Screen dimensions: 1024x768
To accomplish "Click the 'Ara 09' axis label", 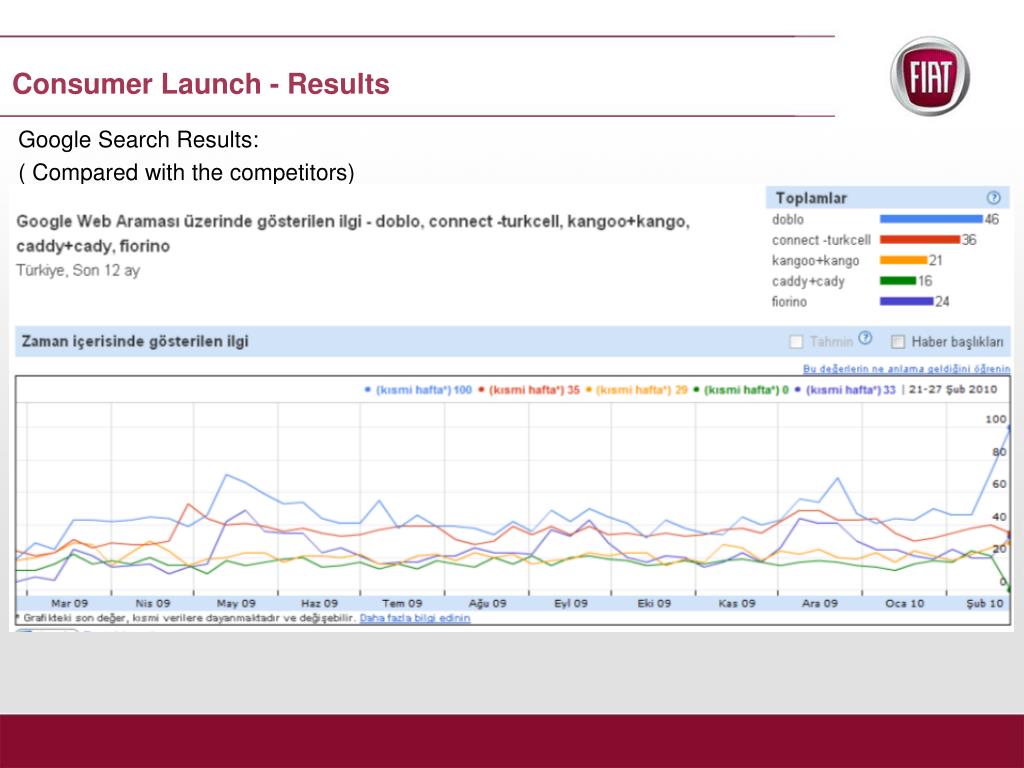I will pos(820,603).
